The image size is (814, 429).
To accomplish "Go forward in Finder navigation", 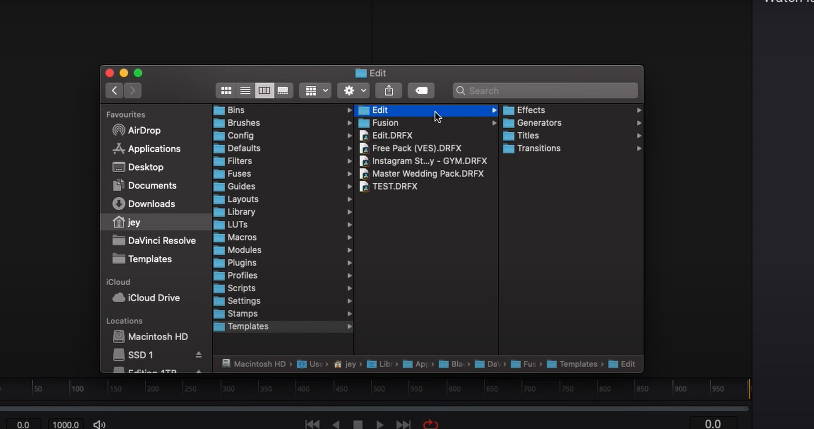I will [132, 90].
